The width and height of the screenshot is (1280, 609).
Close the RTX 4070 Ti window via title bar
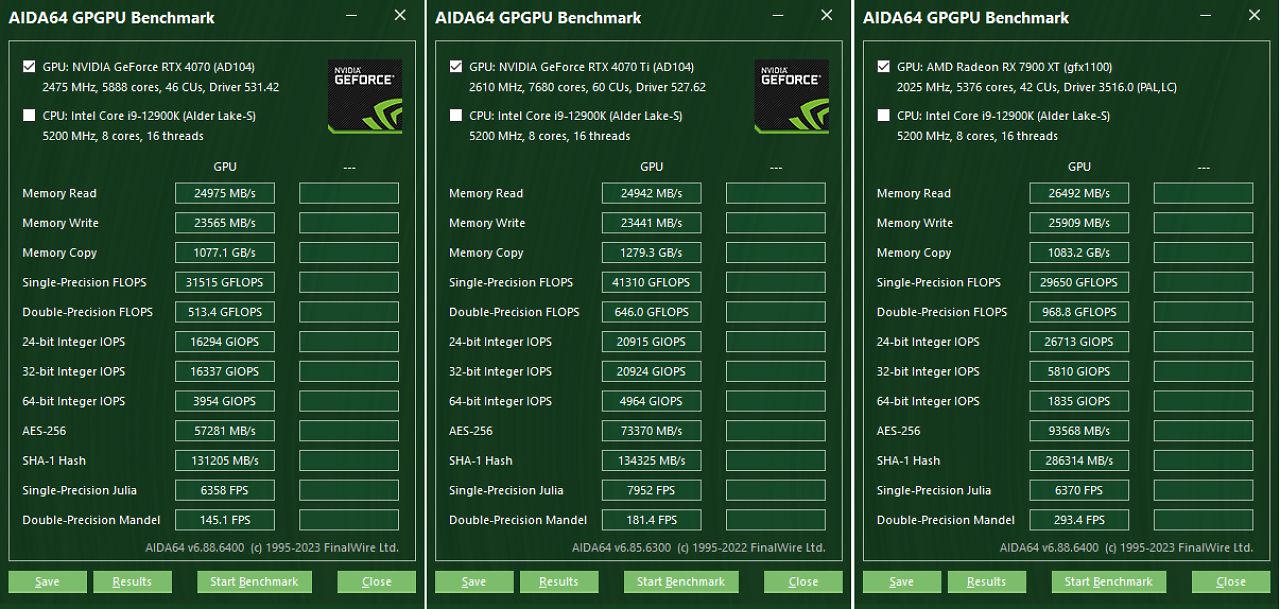[827, 16]
